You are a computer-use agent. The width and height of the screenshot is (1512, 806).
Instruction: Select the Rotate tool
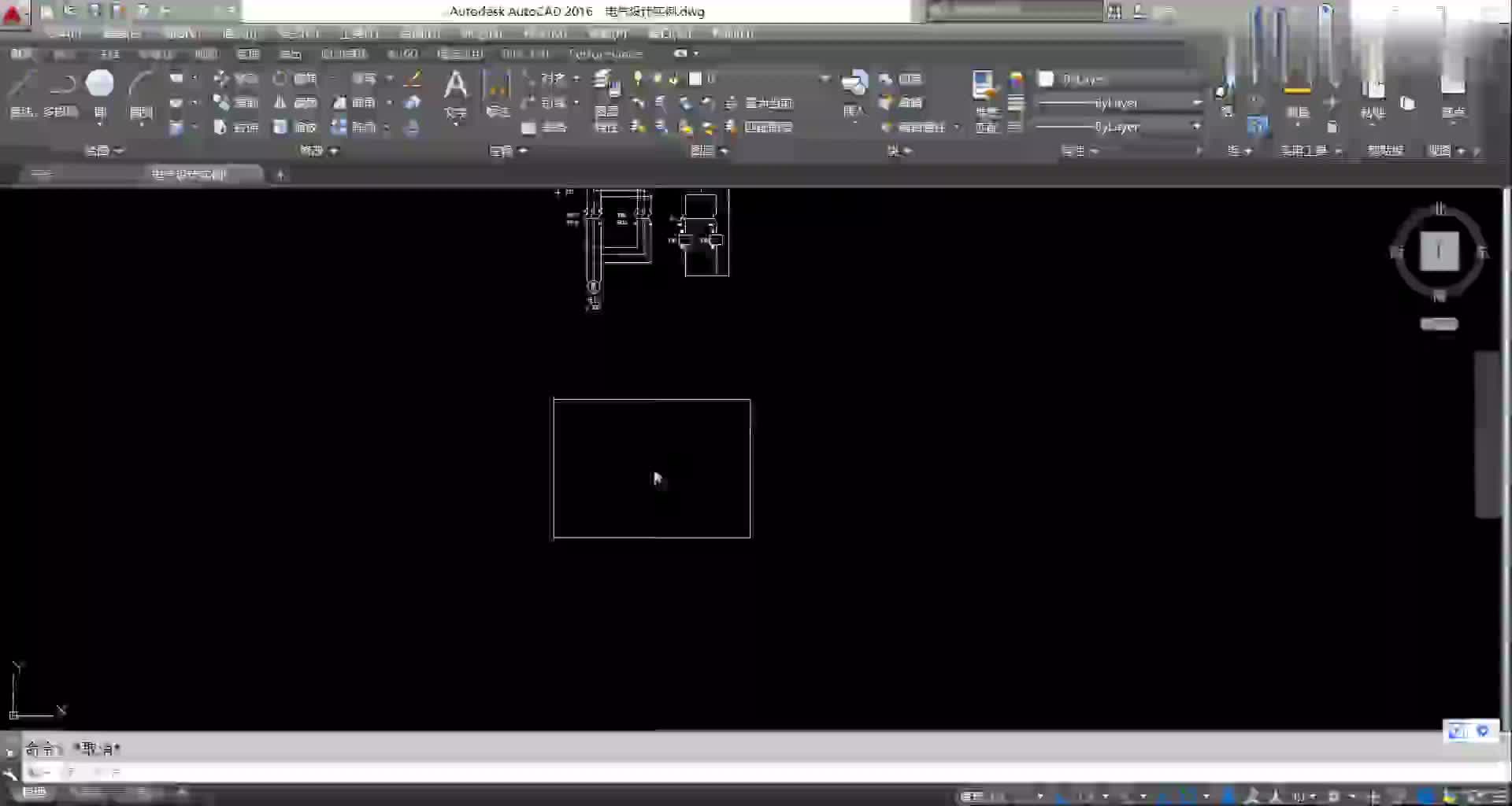coord(295,79)
